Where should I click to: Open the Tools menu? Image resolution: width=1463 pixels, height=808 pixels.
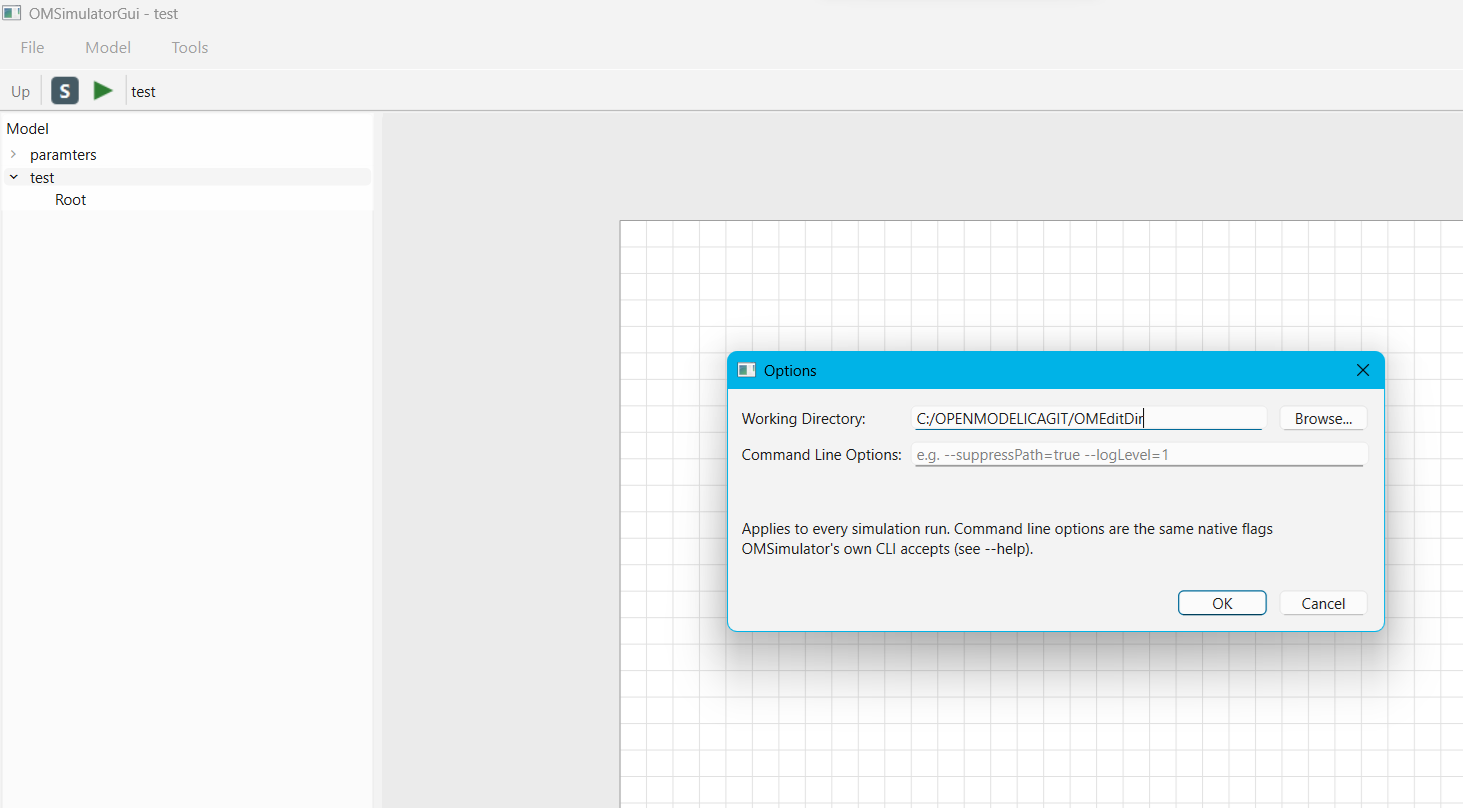point(189,47)
